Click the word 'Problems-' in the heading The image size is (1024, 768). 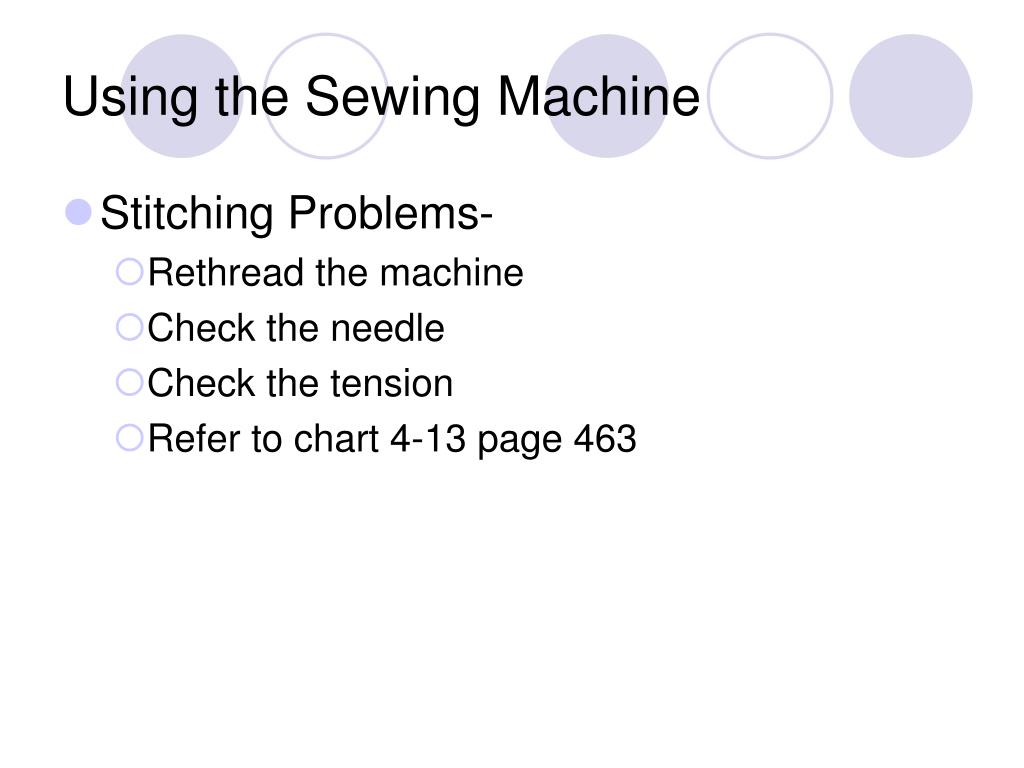click(391, 213)
